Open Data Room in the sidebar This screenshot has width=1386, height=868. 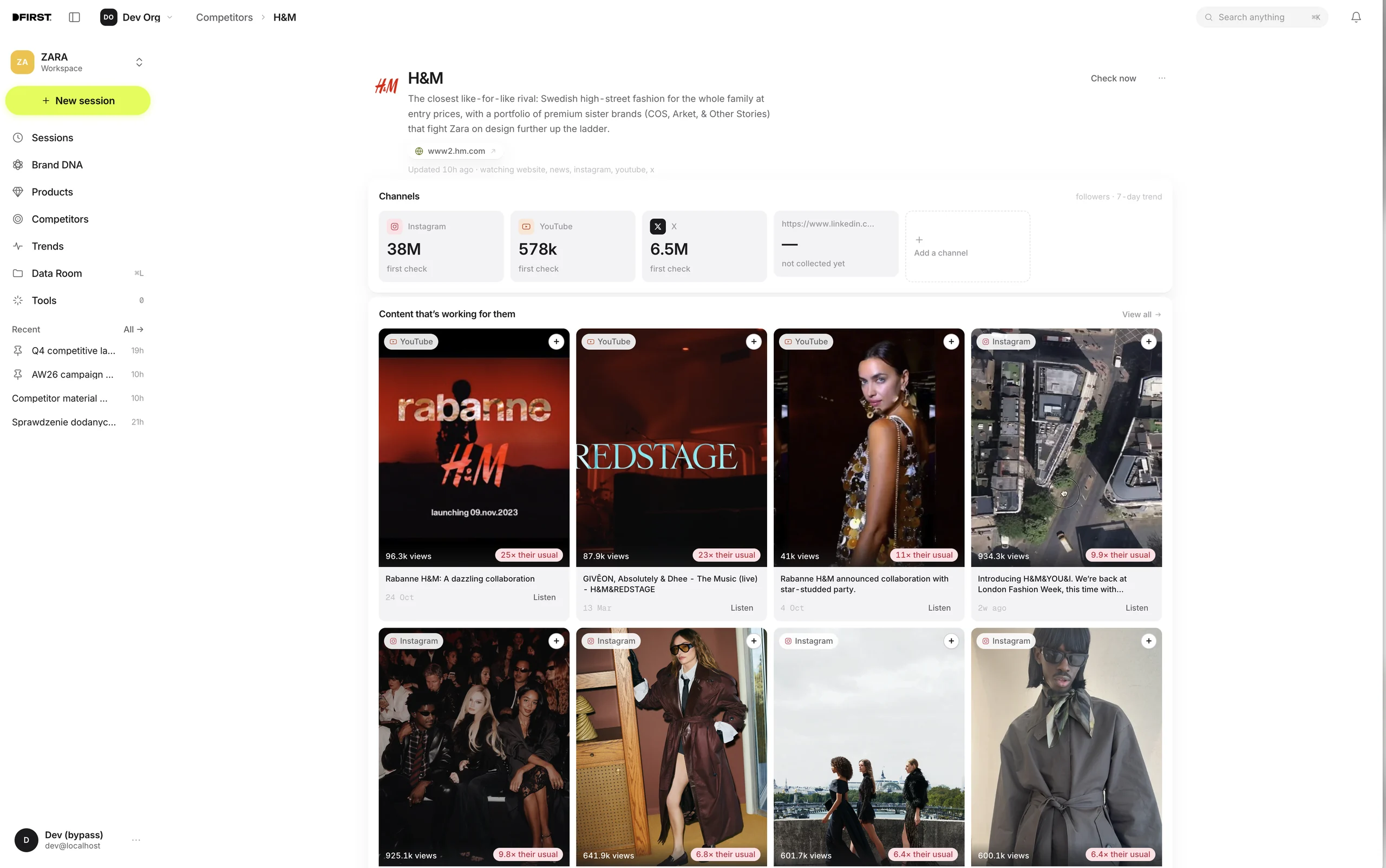(x=78, y=273)
